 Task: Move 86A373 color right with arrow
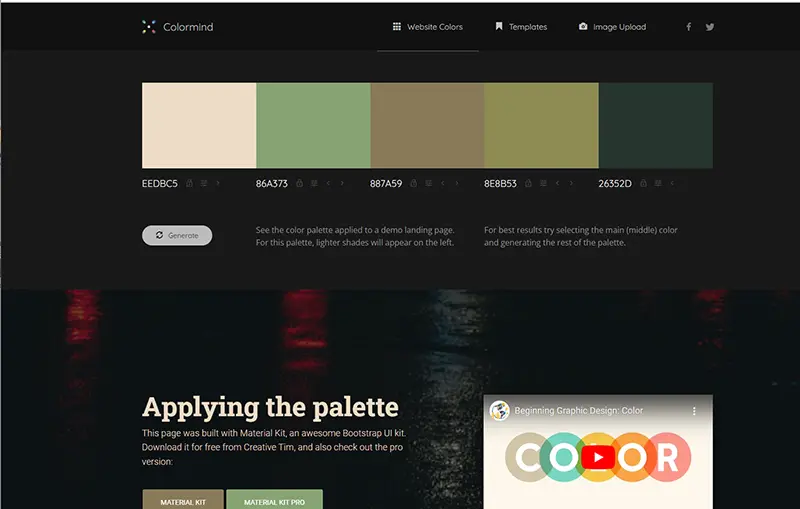pos(342,183)
